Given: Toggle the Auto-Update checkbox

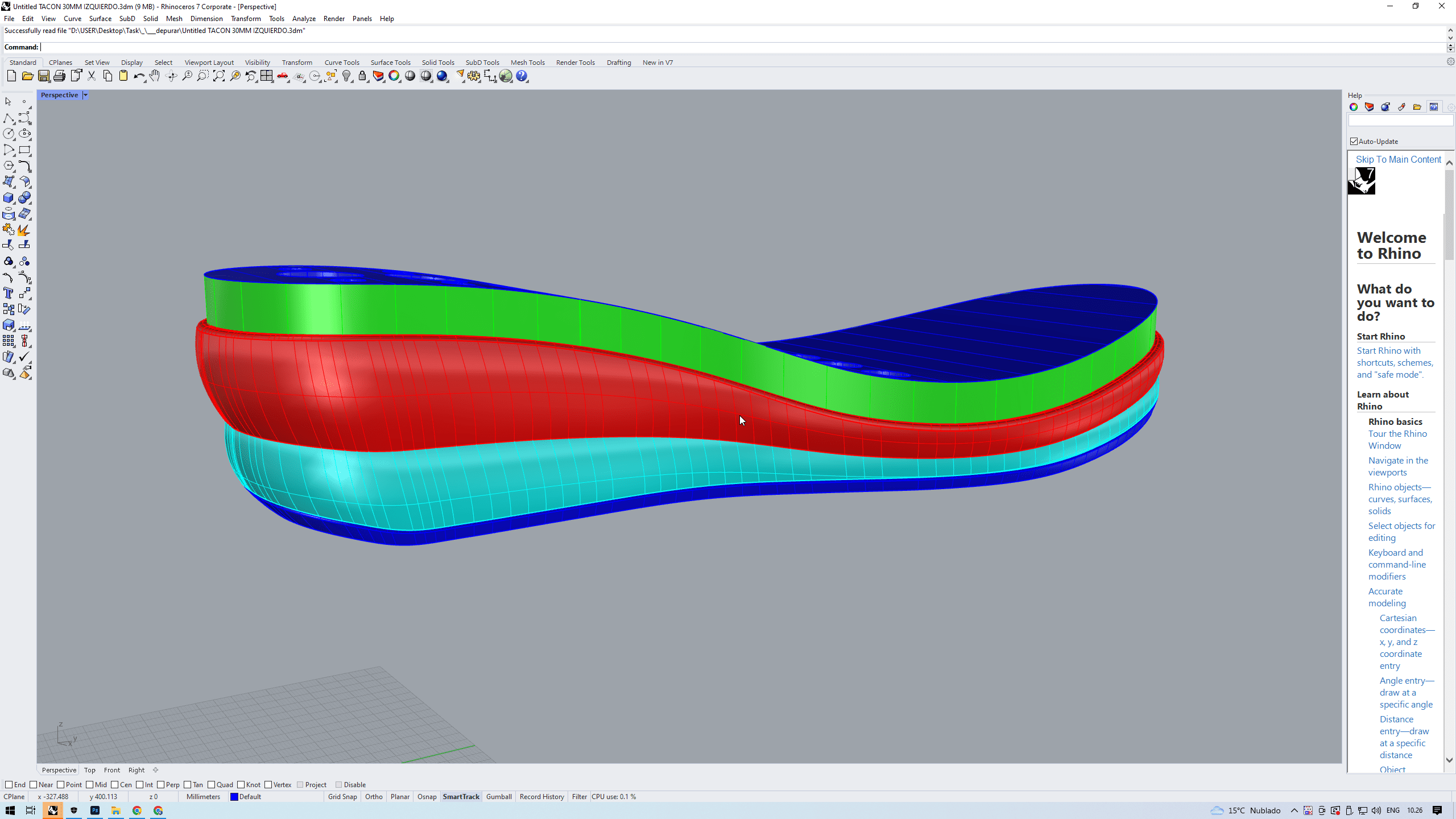Looking at the screenshot, I should pos(1354,142).
